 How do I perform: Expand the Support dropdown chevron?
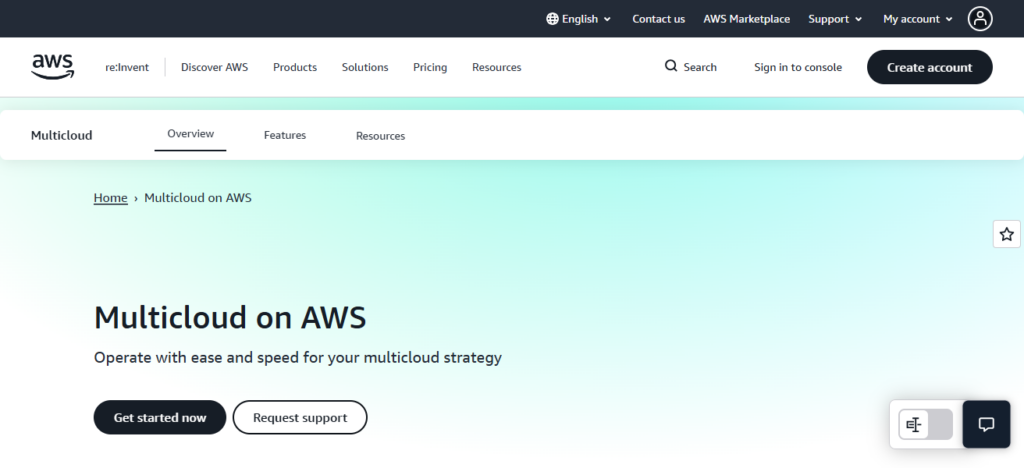pyautogui.click(x=858, y=19)
